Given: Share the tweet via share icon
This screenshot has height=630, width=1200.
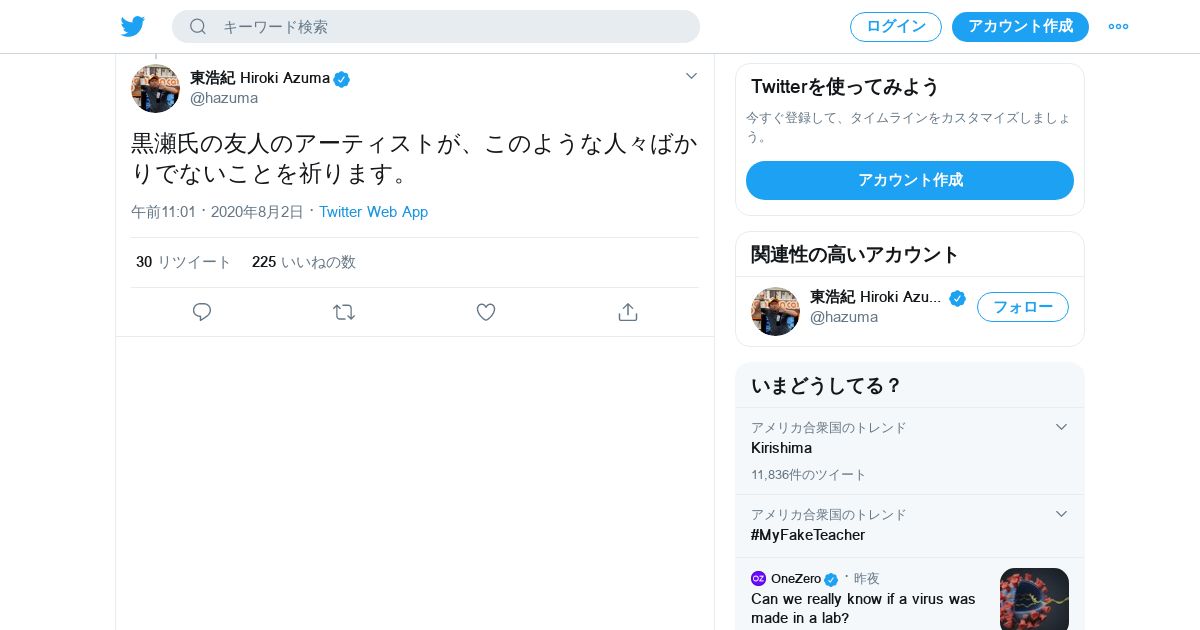Looking at the screenshot, I should [x=628, y=312].
